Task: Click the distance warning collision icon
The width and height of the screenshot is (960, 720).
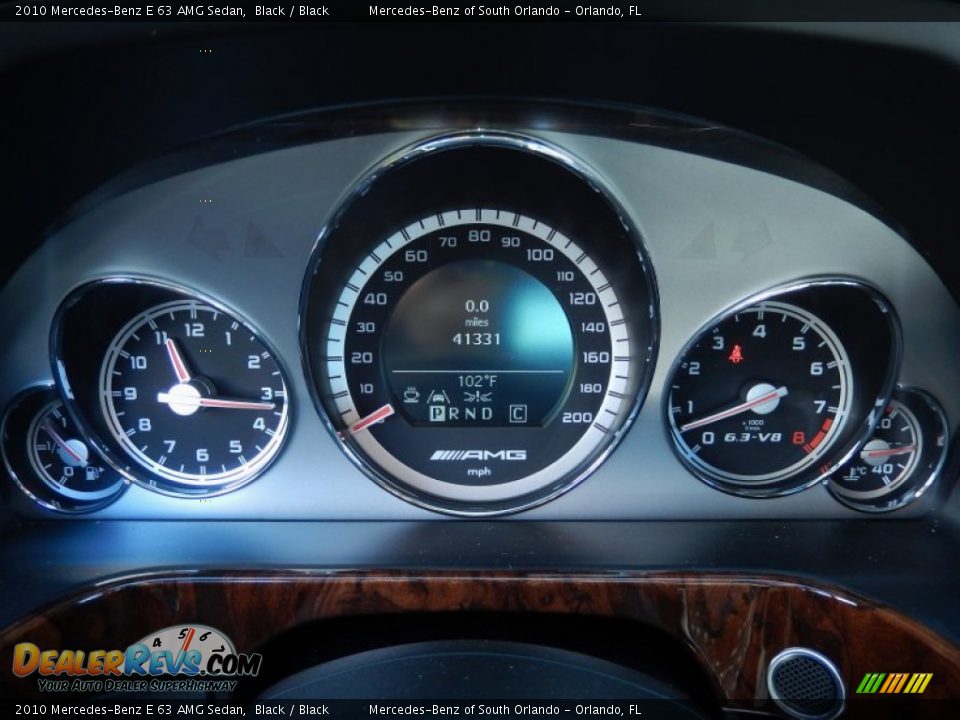Action: coord(477,395)
